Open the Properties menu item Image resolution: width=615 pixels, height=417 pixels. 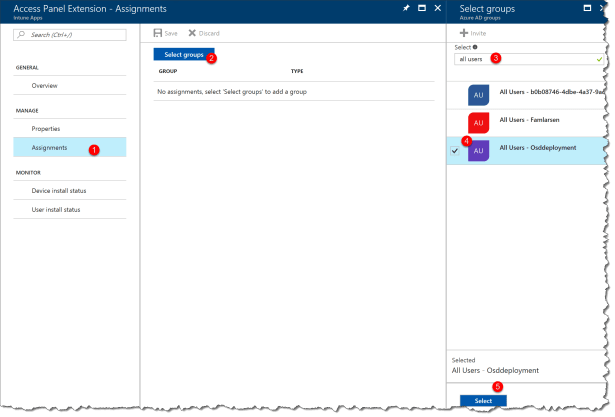pos(70,129)
